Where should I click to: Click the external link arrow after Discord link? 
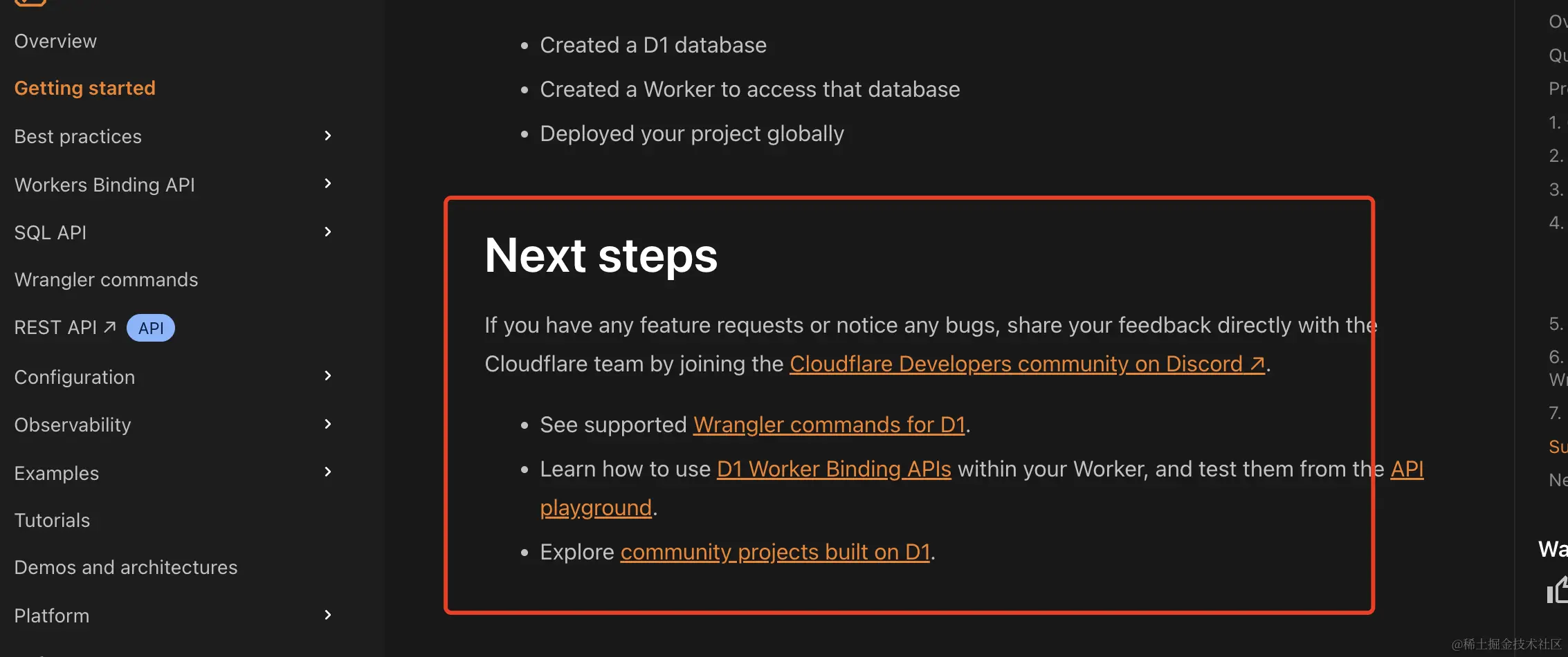1256,364
